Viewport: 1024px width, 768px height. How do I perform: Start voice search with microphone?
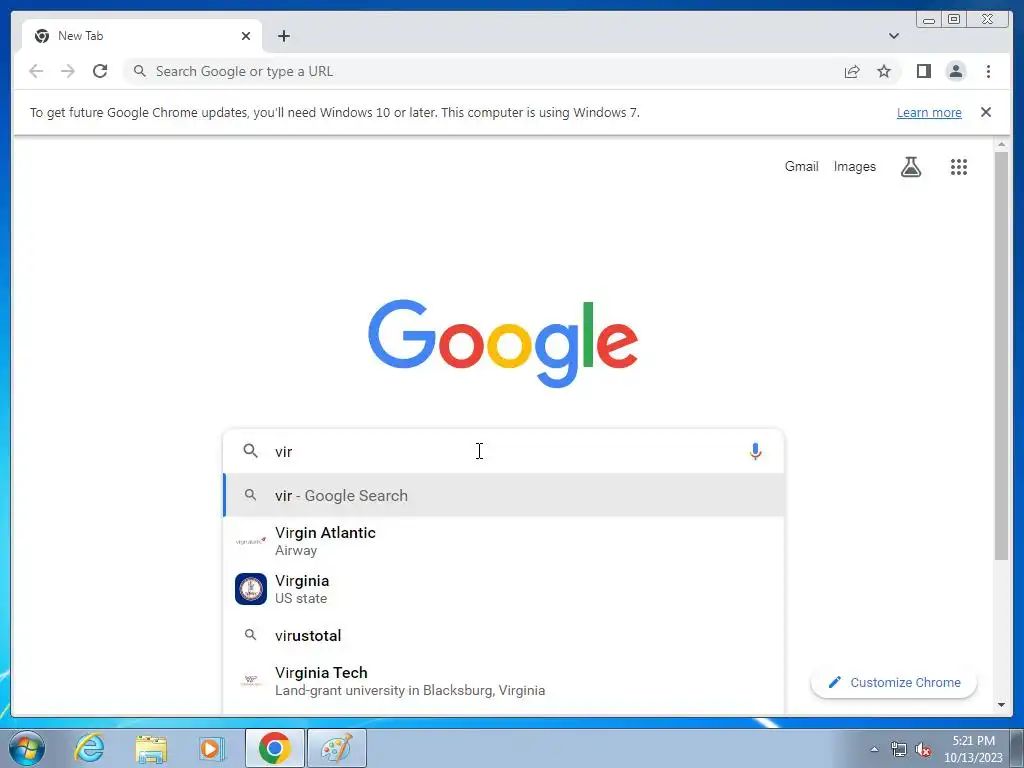pos(755,451)
